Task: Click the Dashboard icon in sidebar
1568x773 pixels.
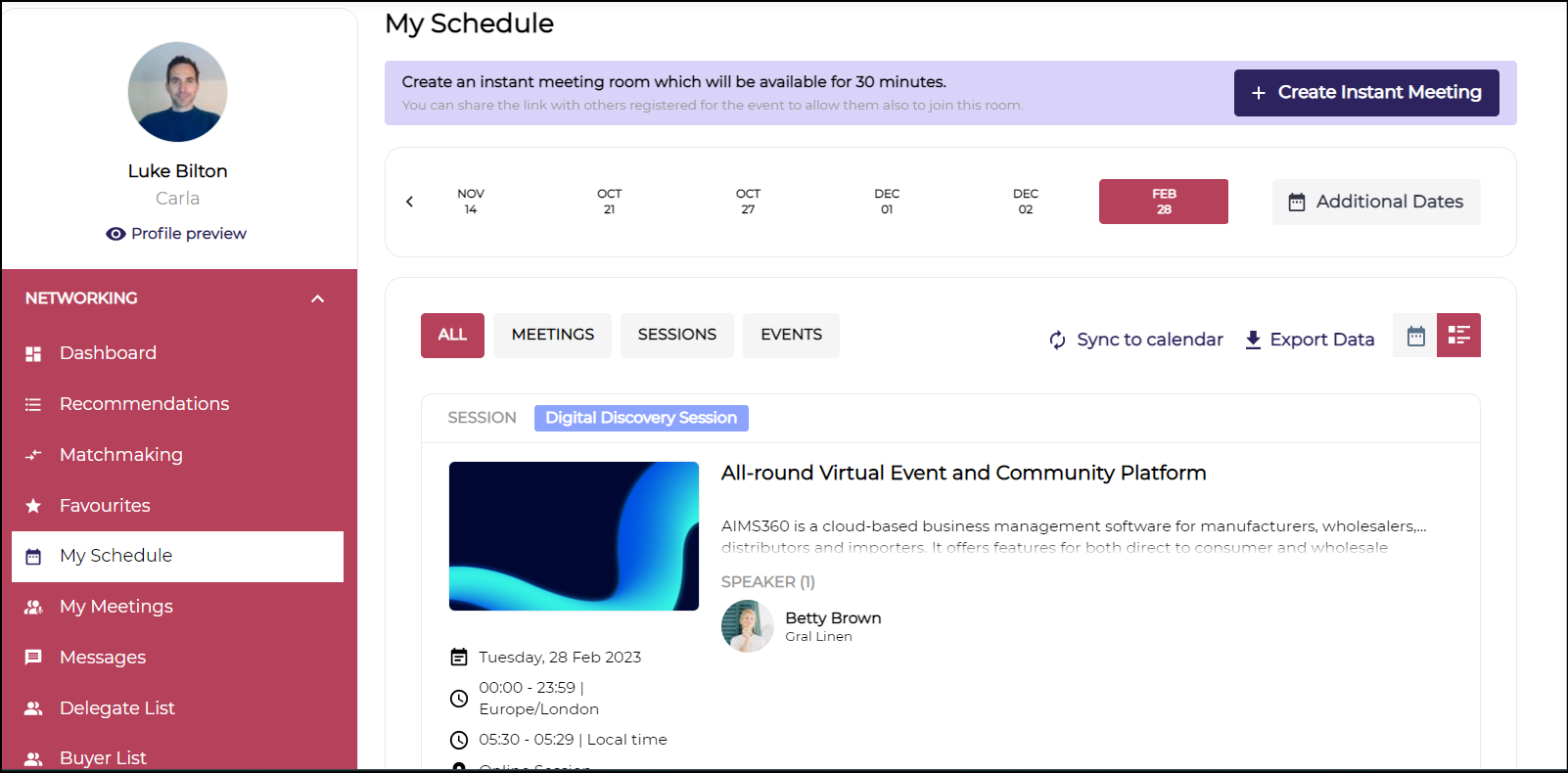Action: tap(33, 354)
